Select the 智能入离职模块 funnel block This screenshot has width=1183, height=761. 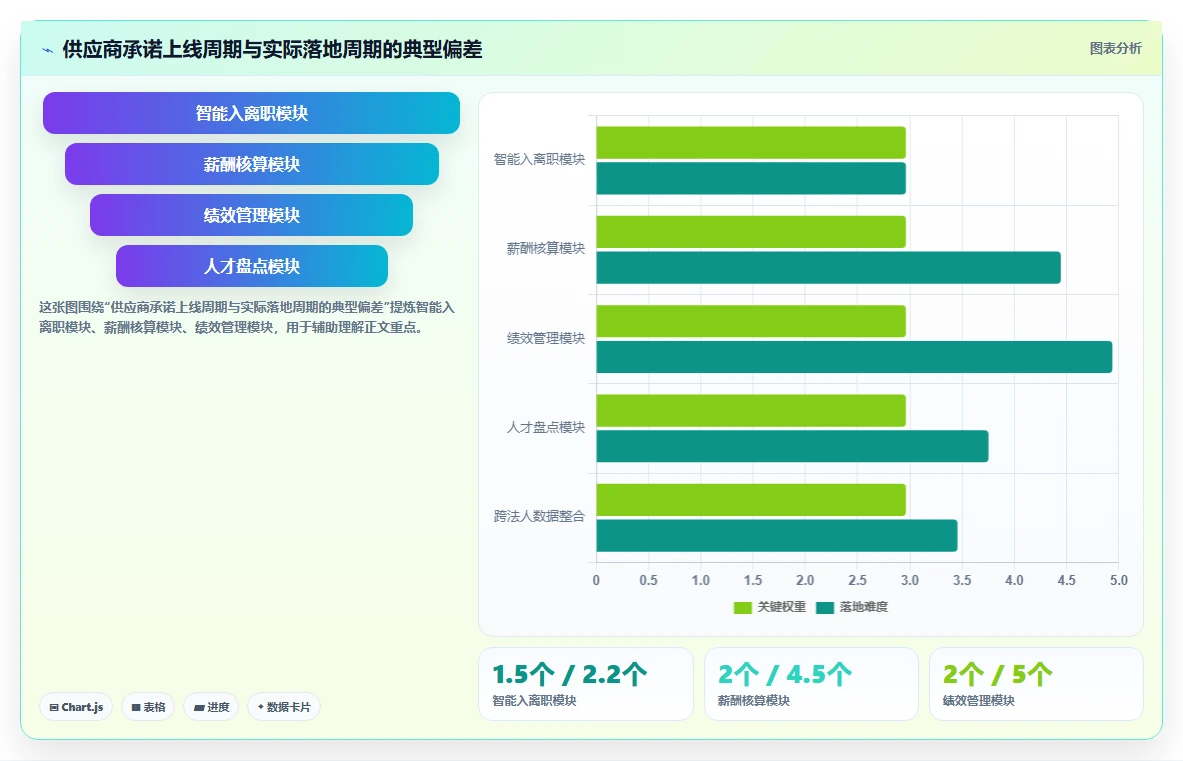(x=251, y=113)
